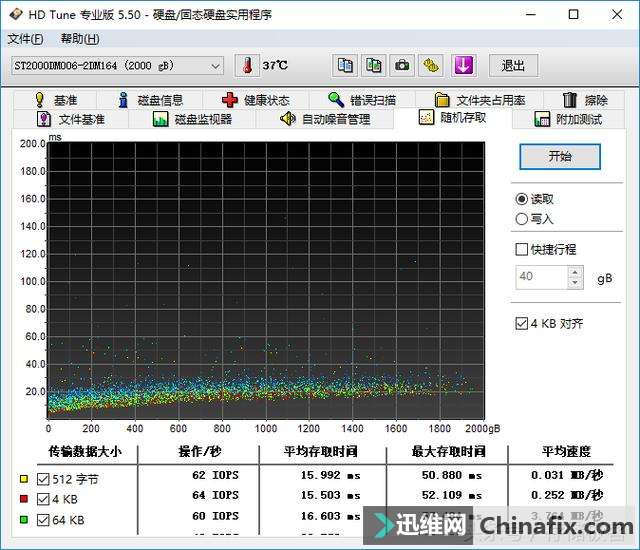Click the 52.109 ms maximum access time
The height and width of the screenshot is (550, 640).
pos(452,495)
